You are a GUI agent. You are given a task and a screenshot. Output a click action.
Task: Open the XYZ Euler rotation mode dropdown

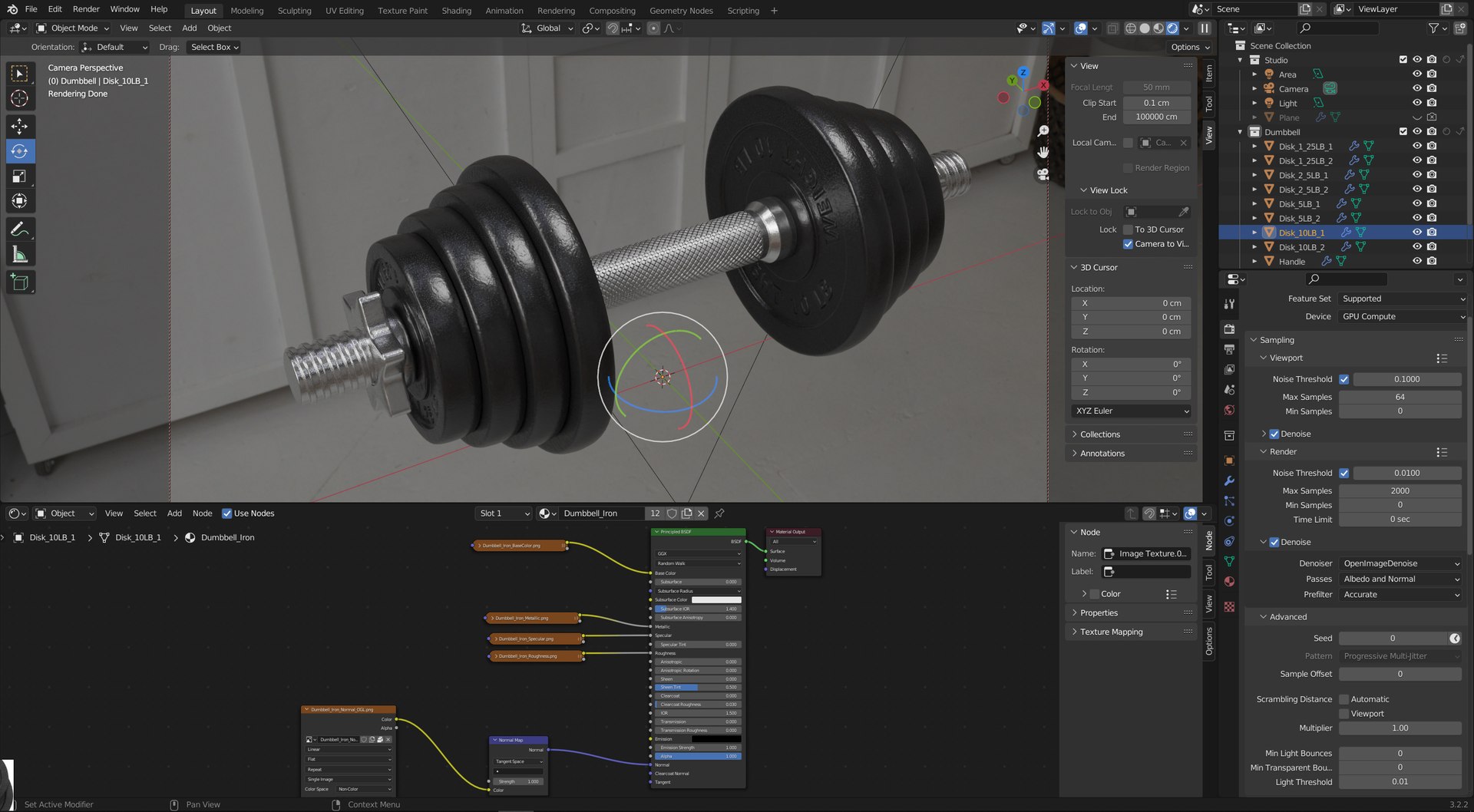point(1132,411)
